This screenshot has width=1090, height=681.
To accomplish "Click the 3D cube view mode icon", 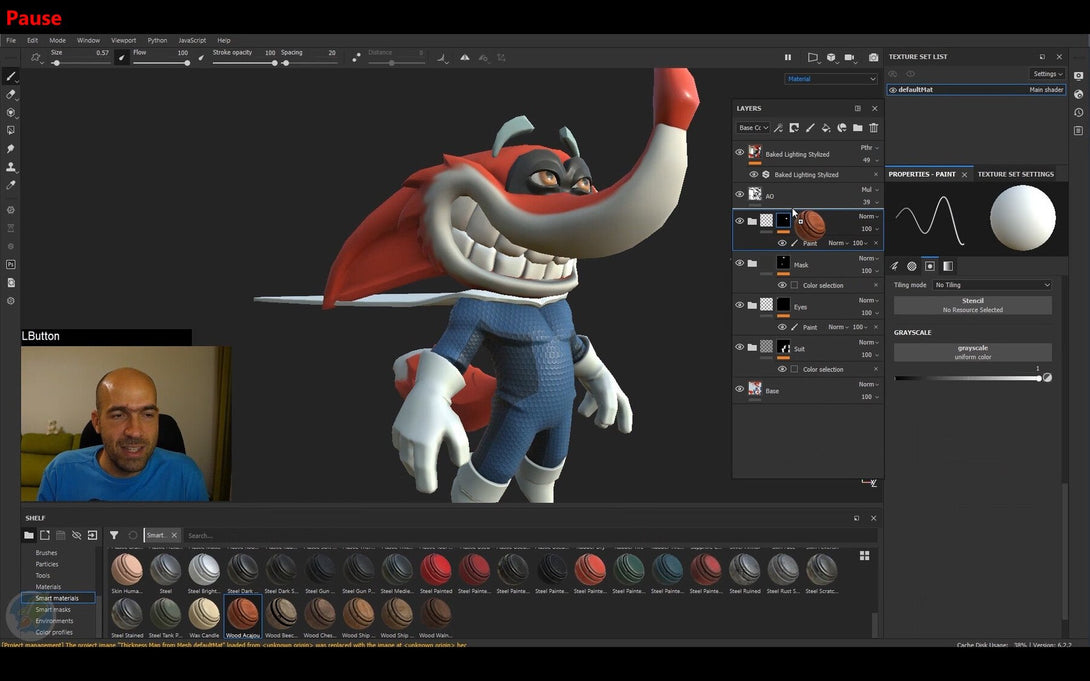I will pos(831,58).
